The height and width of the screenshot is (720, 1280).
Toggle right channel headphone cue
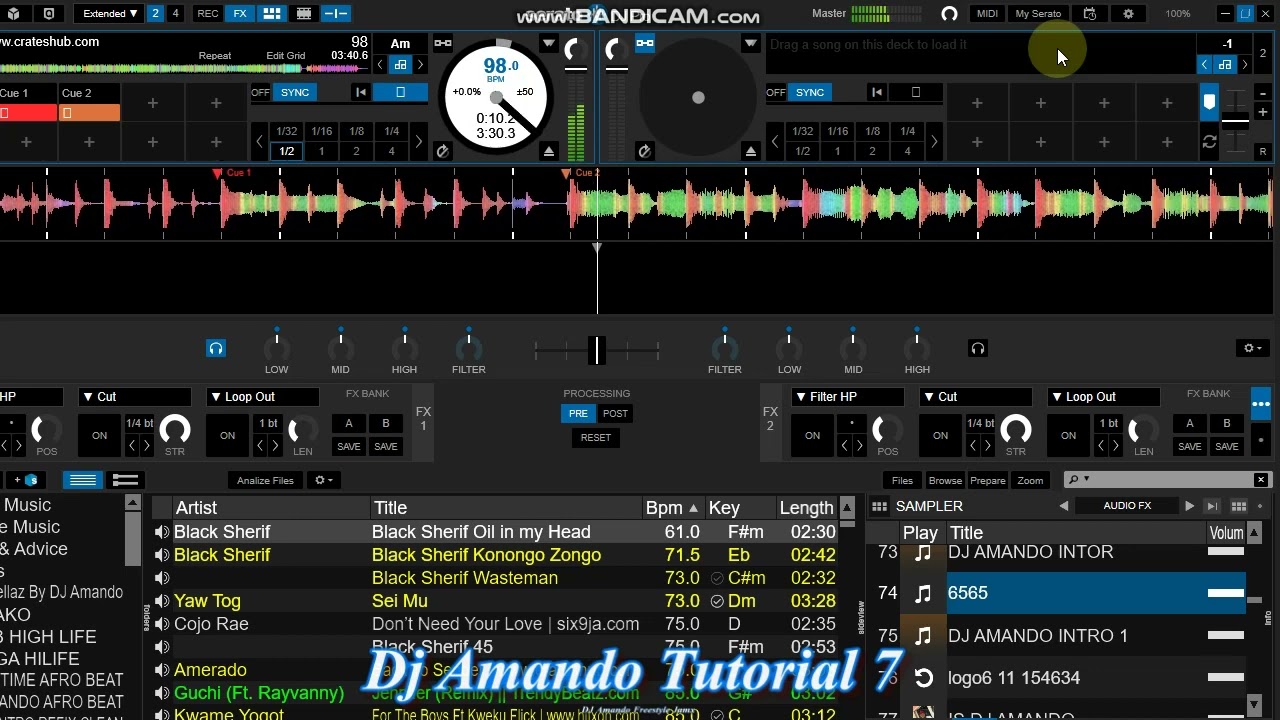pyautogui.click(x=978, y=348)
